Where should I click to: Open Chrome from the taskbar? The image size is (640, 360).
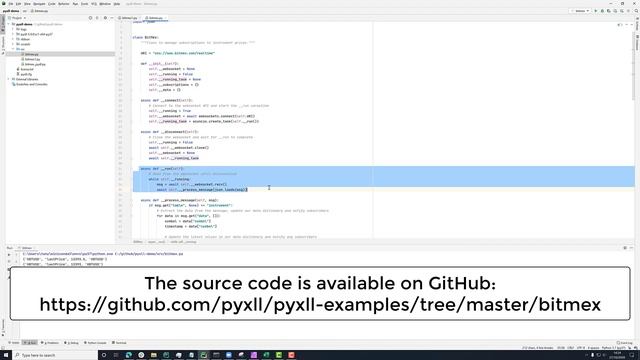click(x=141, y=355)
